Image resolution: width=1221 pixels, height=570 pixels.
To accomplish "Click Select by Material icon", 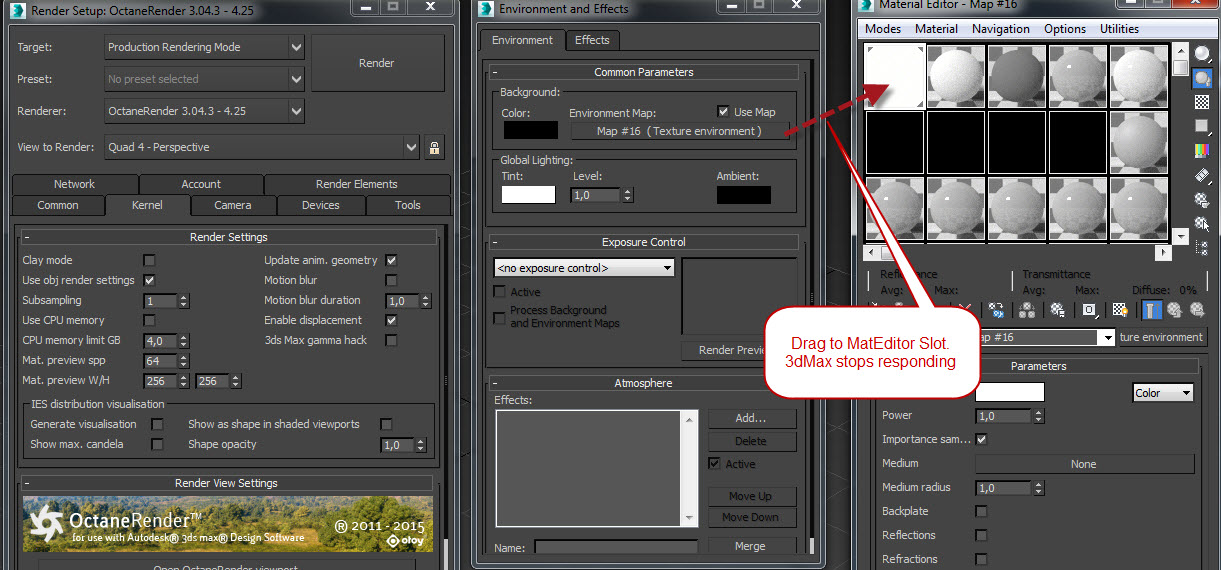I will pyautogui.click(x=1203, y=223).
